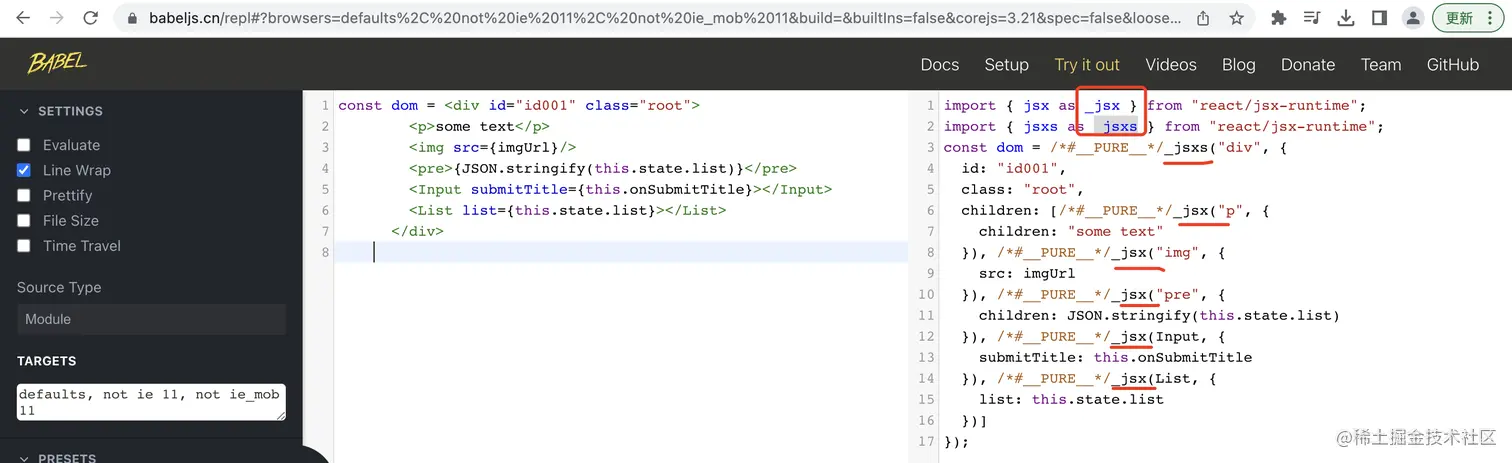The image size is (1512, 463).
Task: Open the browser profile avatar
Action: 1413,18
